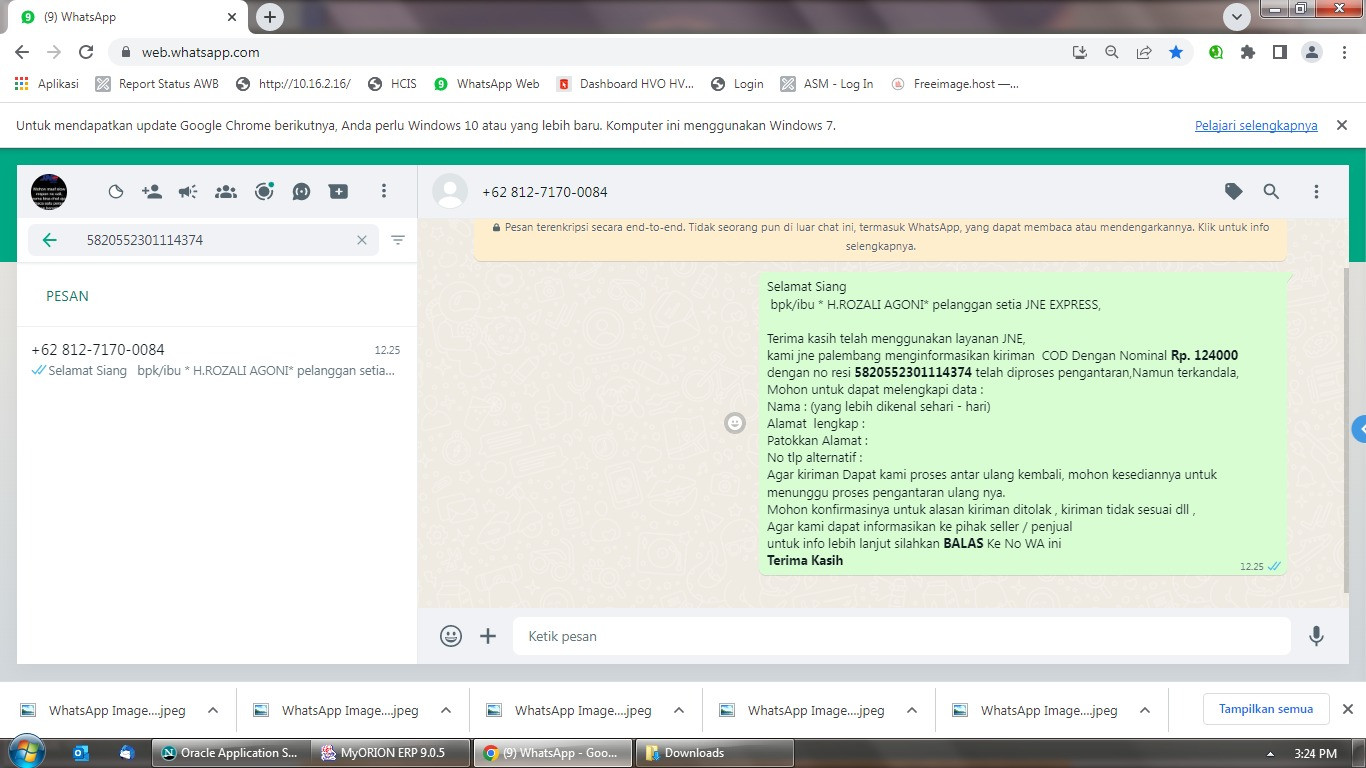Start a new chat via chat bubble icon

click(301, 192)
